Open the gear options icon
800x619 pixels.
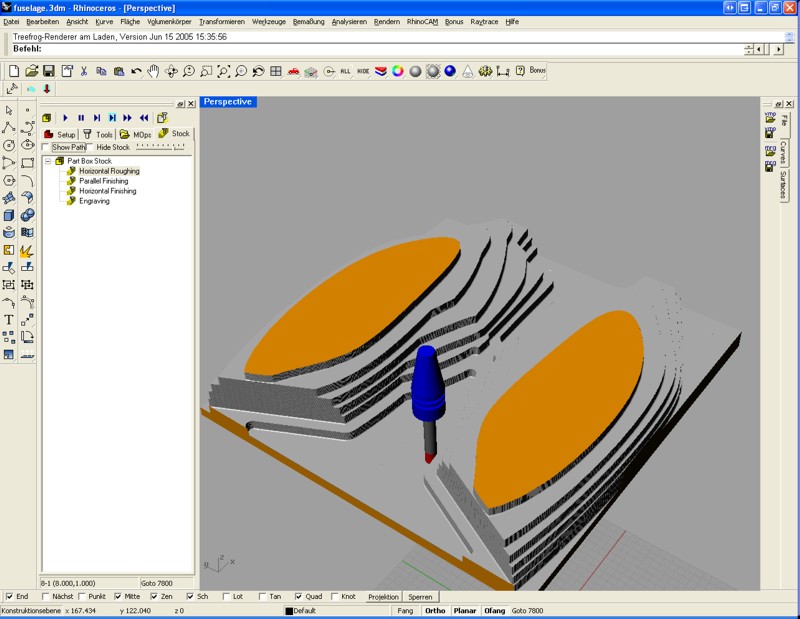pos(485,71)
